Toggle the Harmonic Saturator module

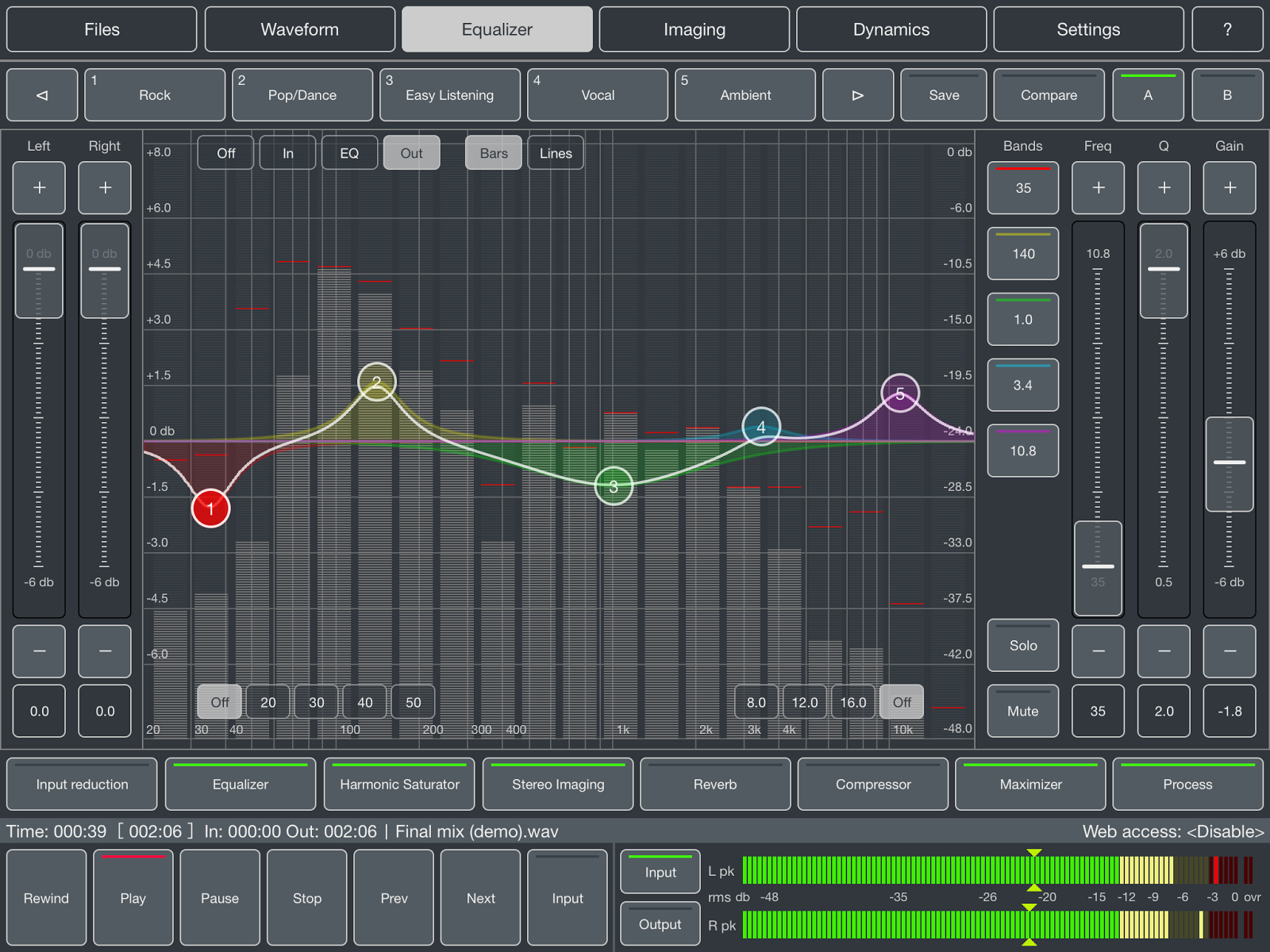pyautogui.click(x=399, y=785)
